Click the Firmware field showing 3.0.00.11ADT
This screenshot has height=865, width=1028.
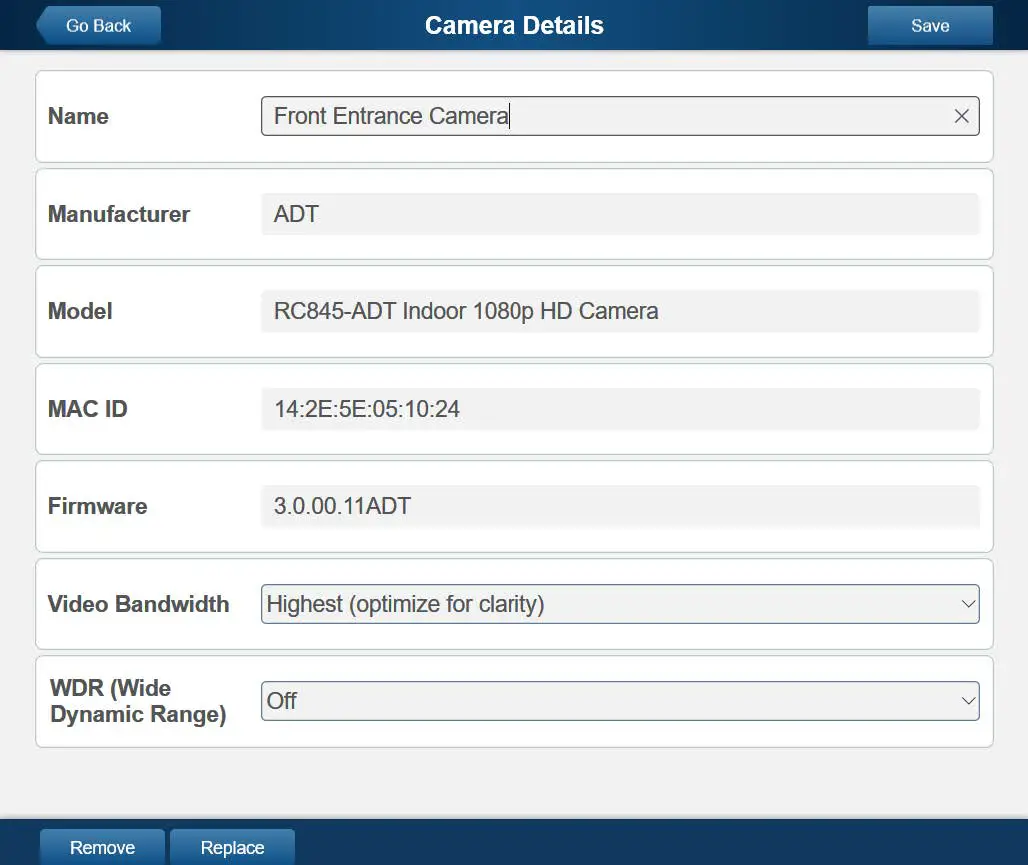point(620,506)
